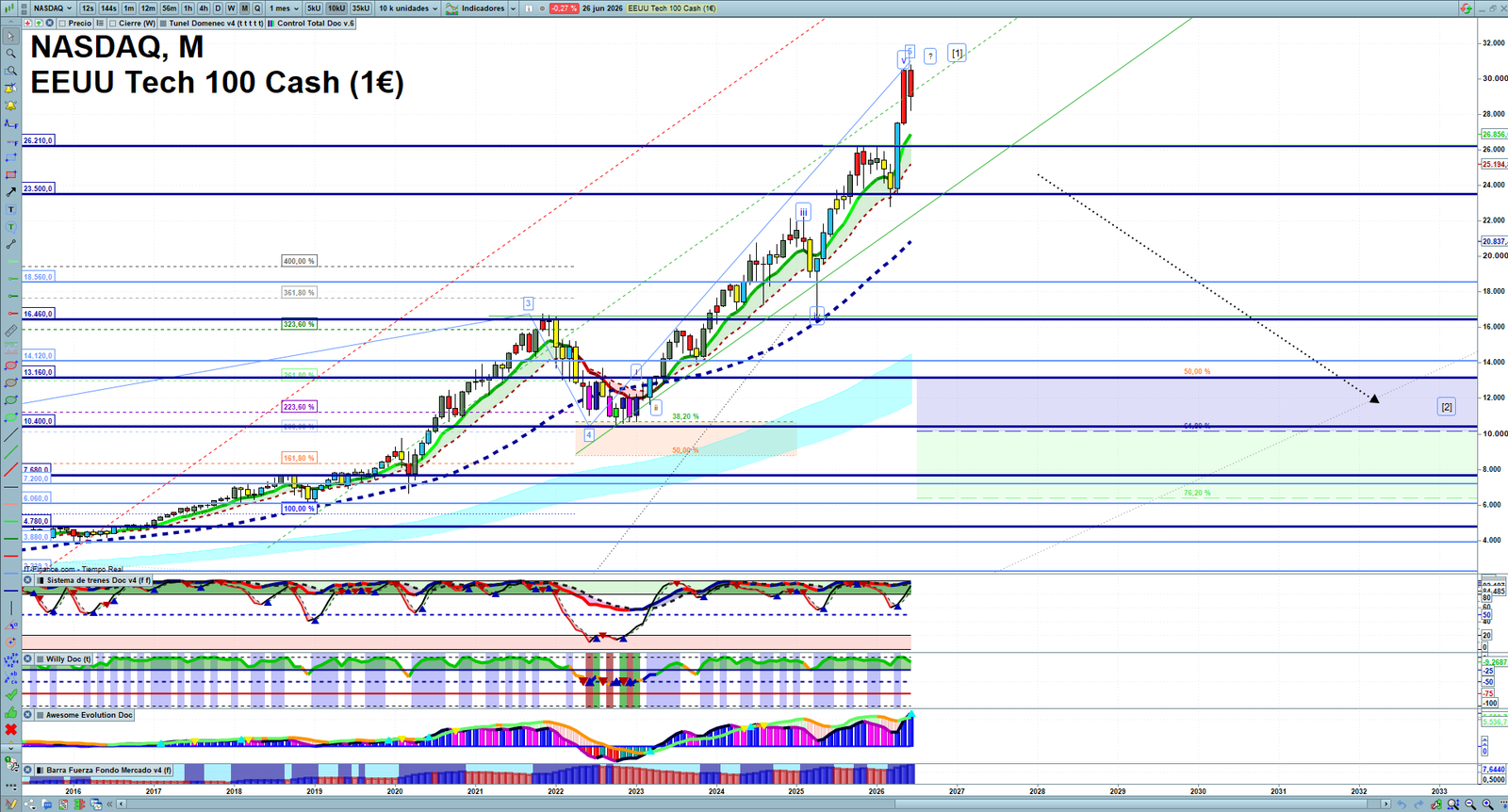
Task: Select the blue rectangle drawing tool
Action: (x=10, y=157)
